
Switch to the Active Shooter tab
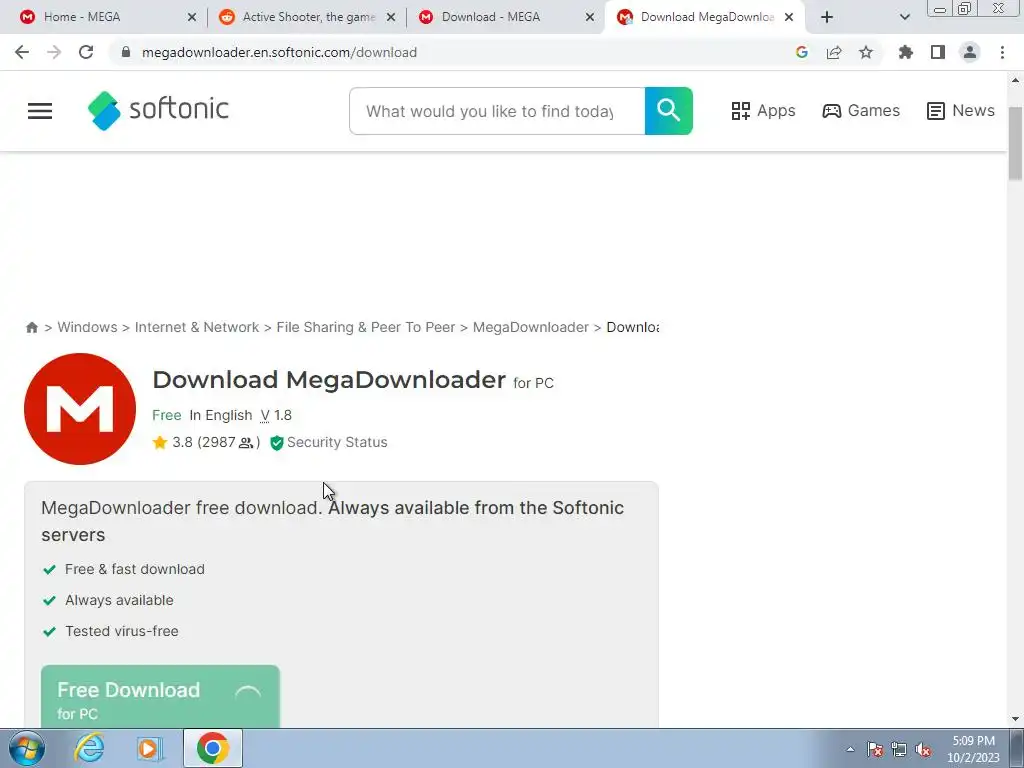(309, 17)
